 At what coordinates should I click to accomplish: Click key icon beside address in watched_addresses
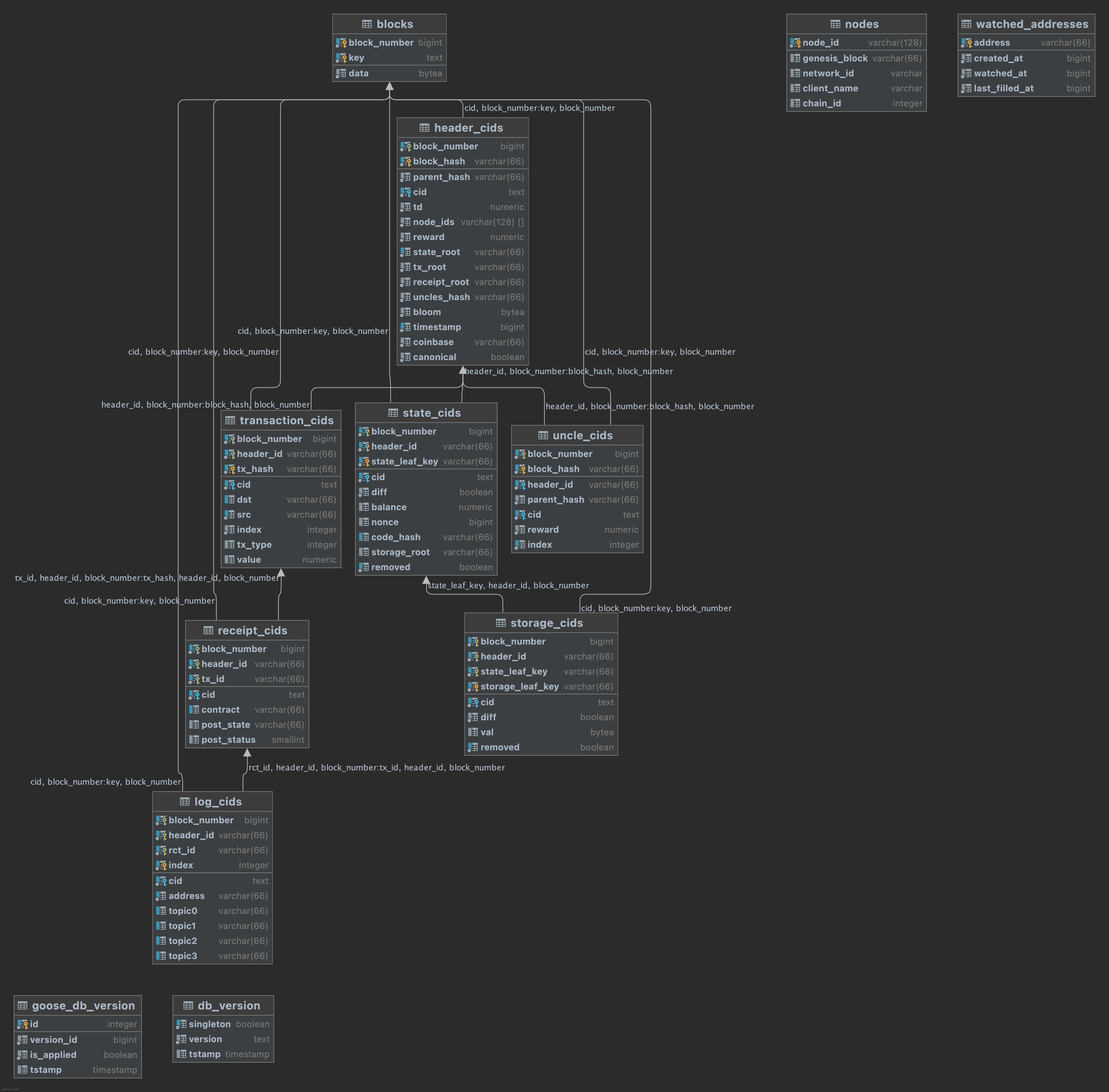pyautogui.click(x=966, y=42)
